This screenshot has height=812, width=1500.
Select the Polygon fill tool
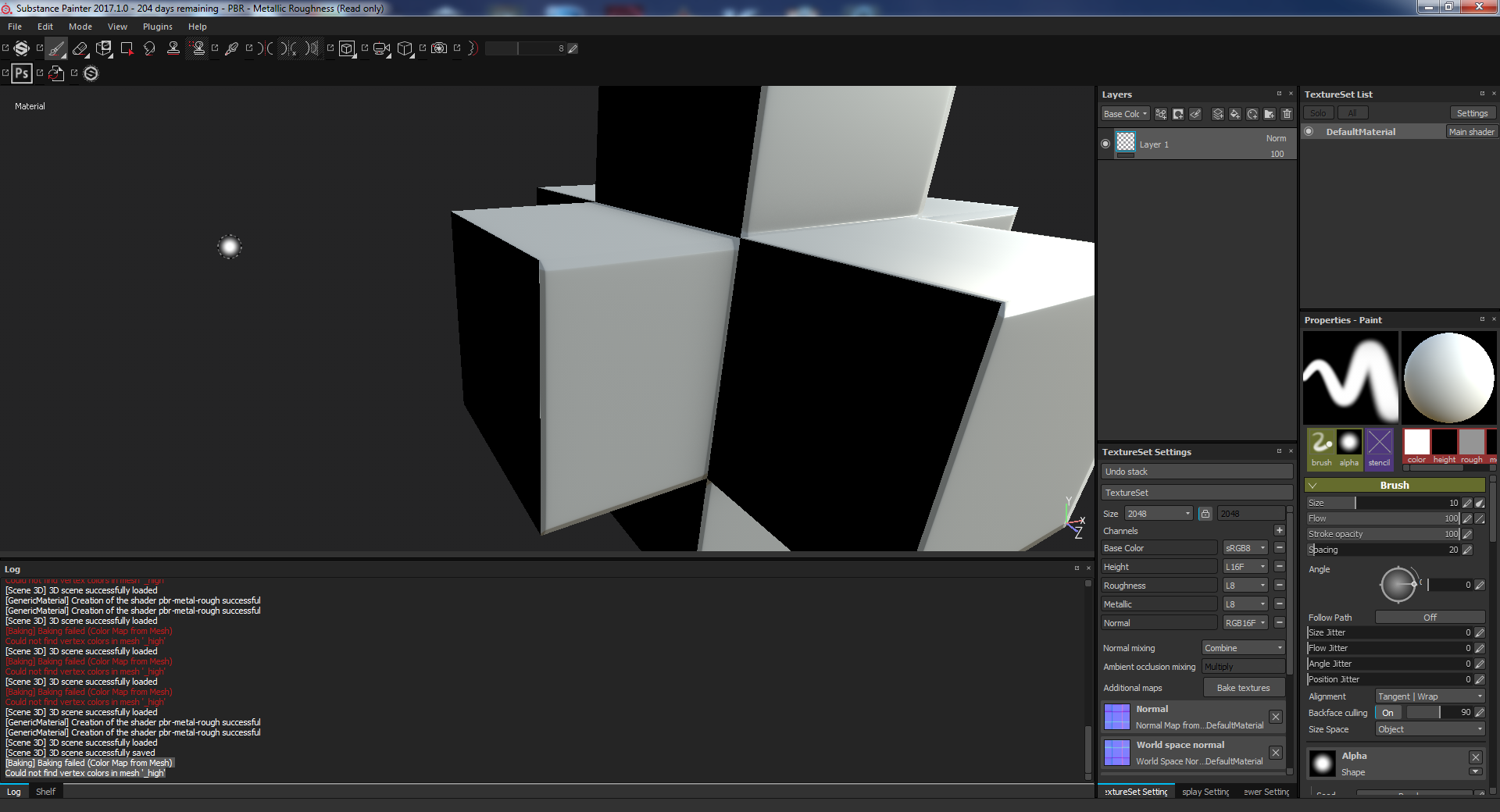pos(127,48)
